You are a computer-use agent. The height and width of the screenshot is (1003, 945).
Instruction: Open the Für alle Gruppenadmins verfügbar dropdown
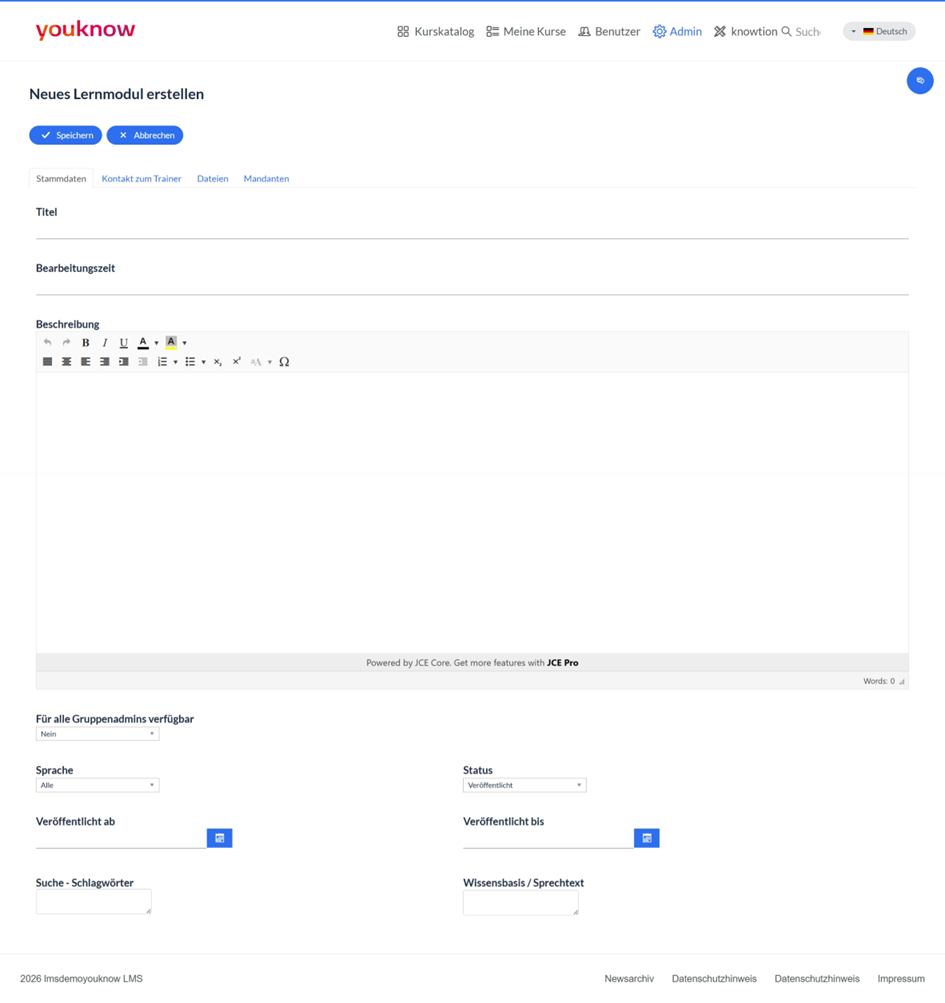(97, 734)
